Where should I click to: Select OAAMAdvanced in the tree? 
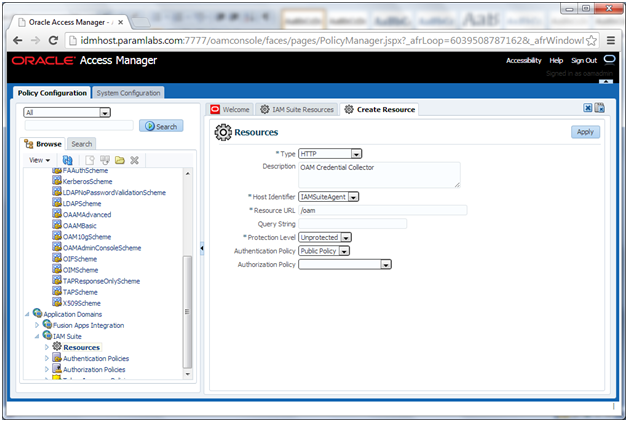point(87,215)
